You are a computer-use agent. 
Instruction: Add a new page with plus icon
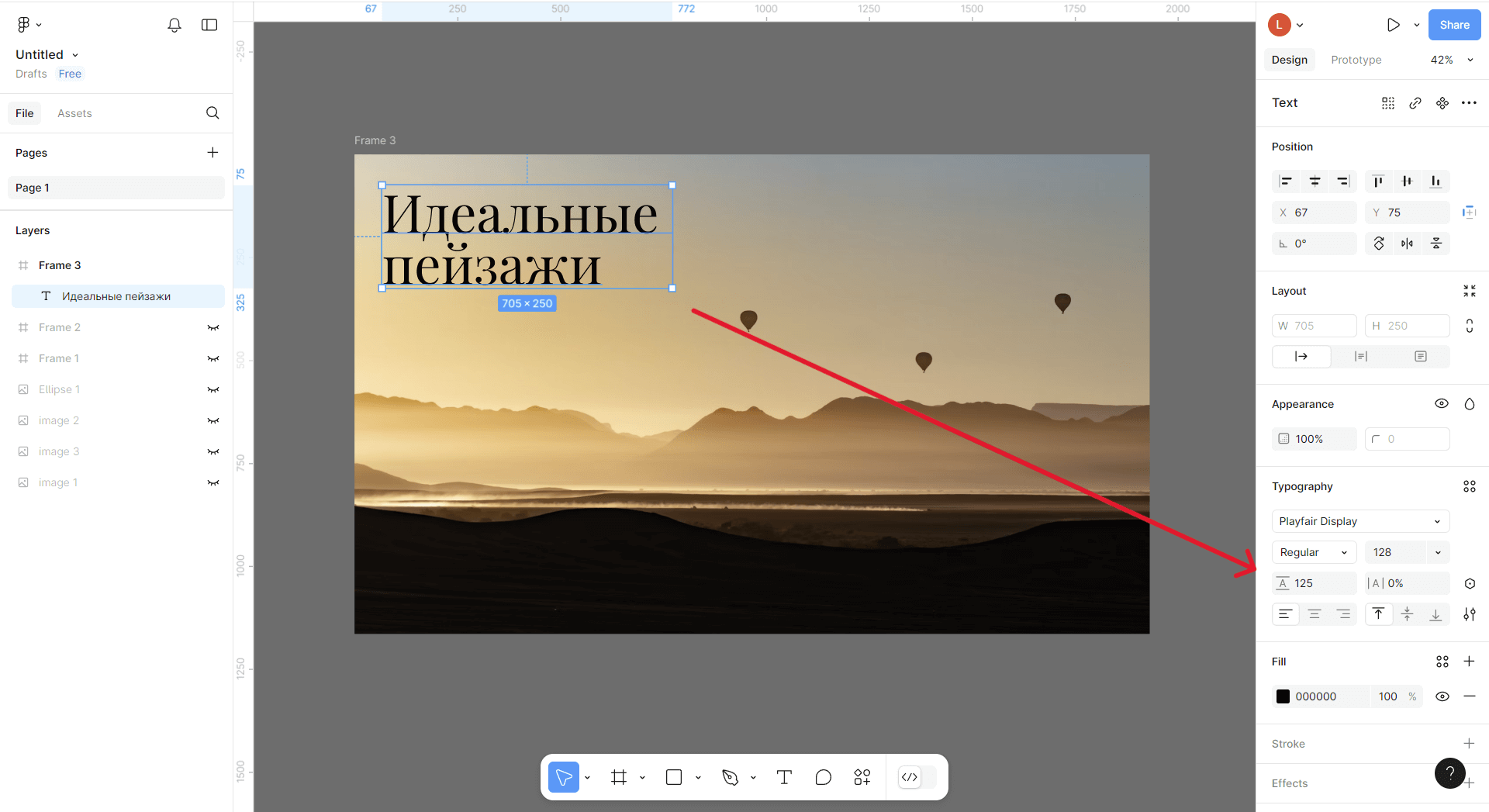[212, 153]
